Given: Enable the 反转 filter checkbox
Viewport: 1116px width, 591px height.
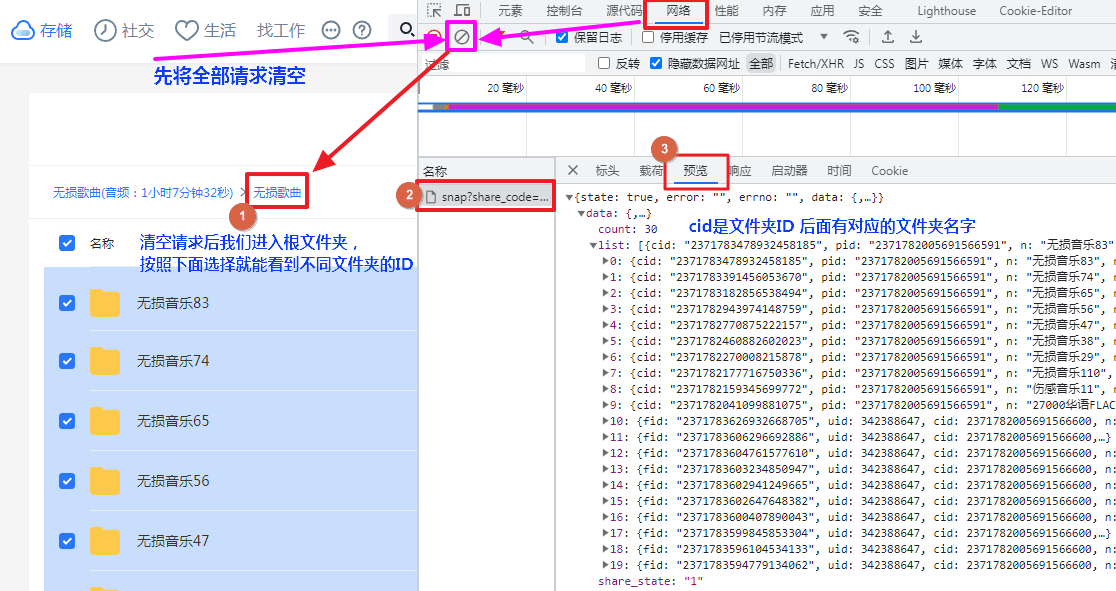Looking at the screenshot, I should pos(603,63).
